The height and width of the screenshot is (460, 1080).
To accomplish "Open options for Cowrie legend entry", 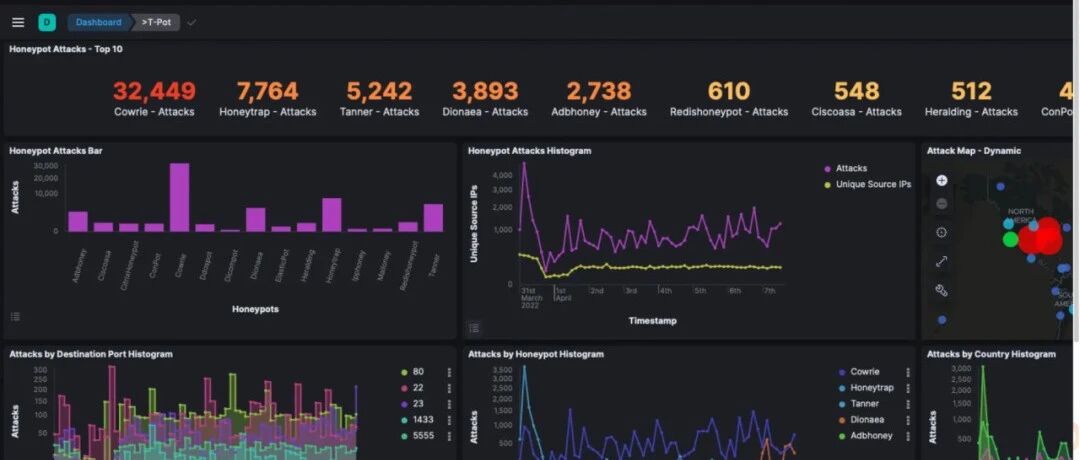I will pyautogui.click(x=908, y=372).
